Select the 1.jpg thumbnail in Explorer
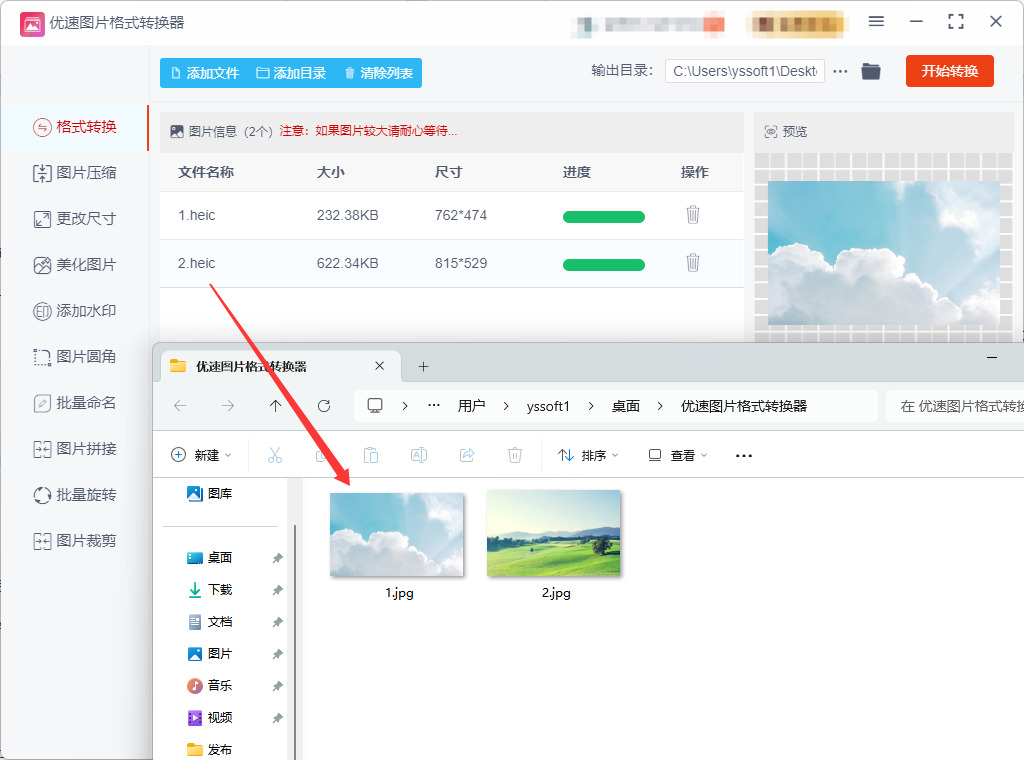 tap(397, 535)
